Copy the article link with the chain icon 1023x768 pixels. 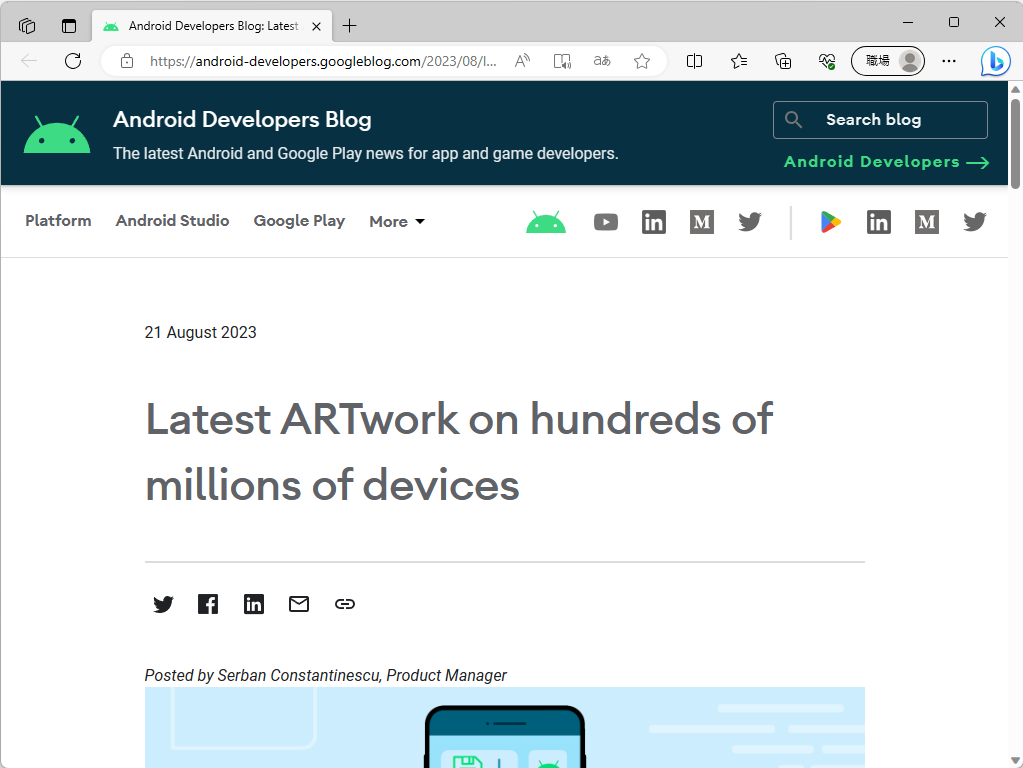[344, 604]
